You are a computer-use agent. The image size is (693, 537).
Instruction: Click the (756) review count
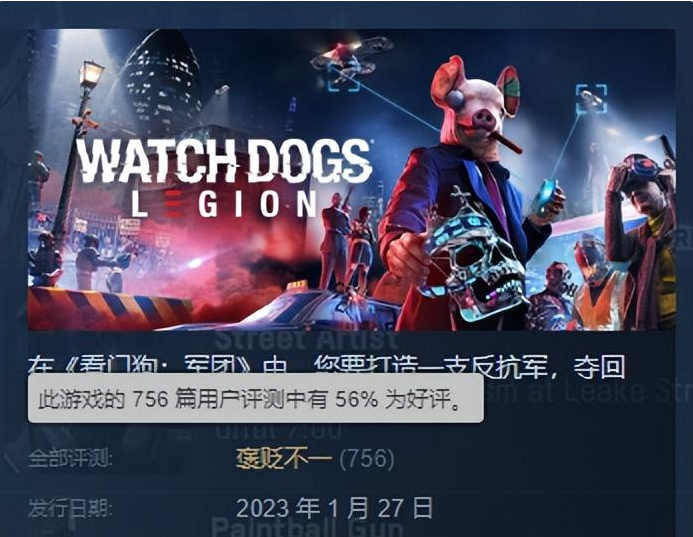point(367,459)
